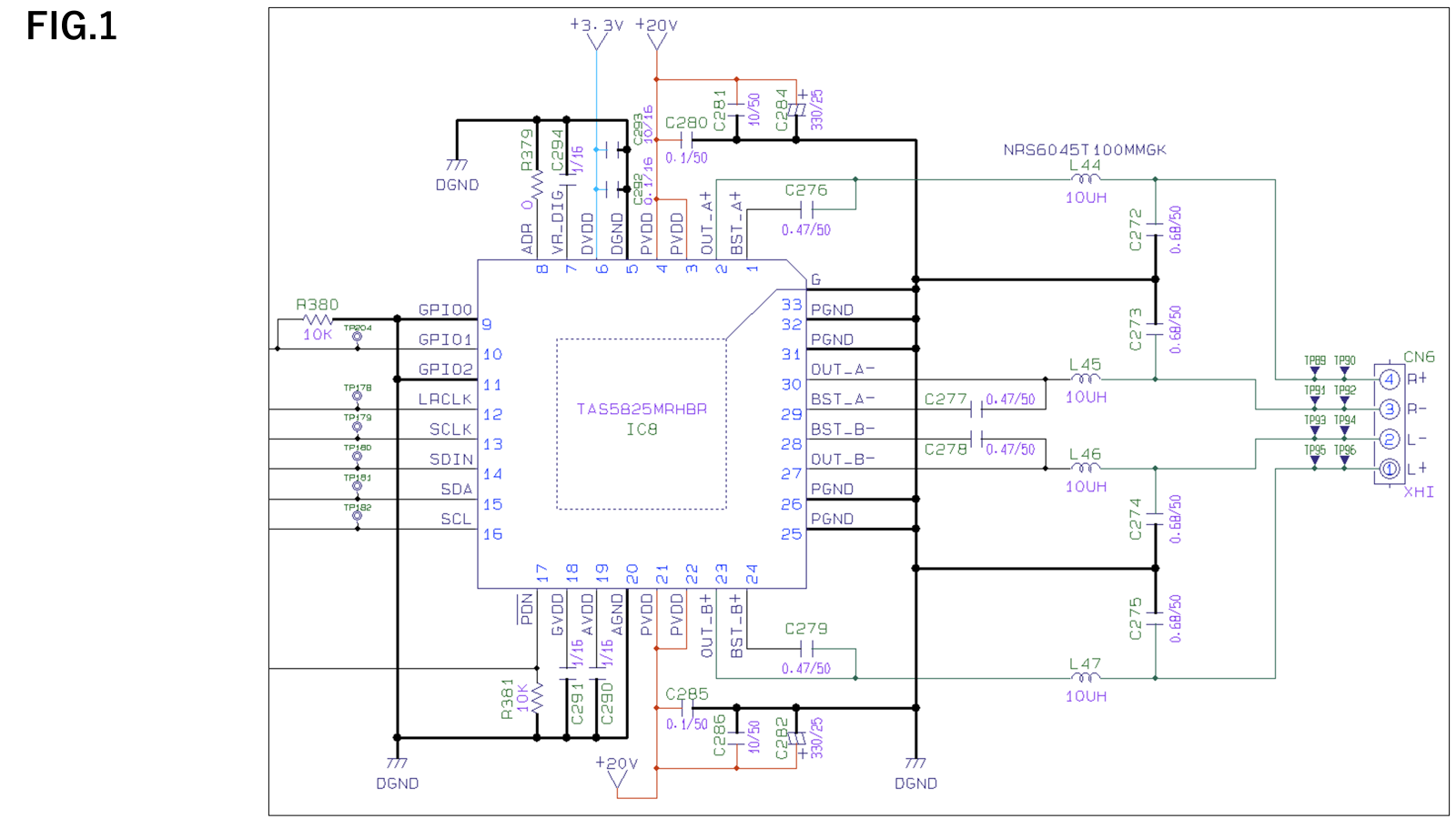Click CN6 connector pin 2 circle
1456x819 pixels.
1389,440
